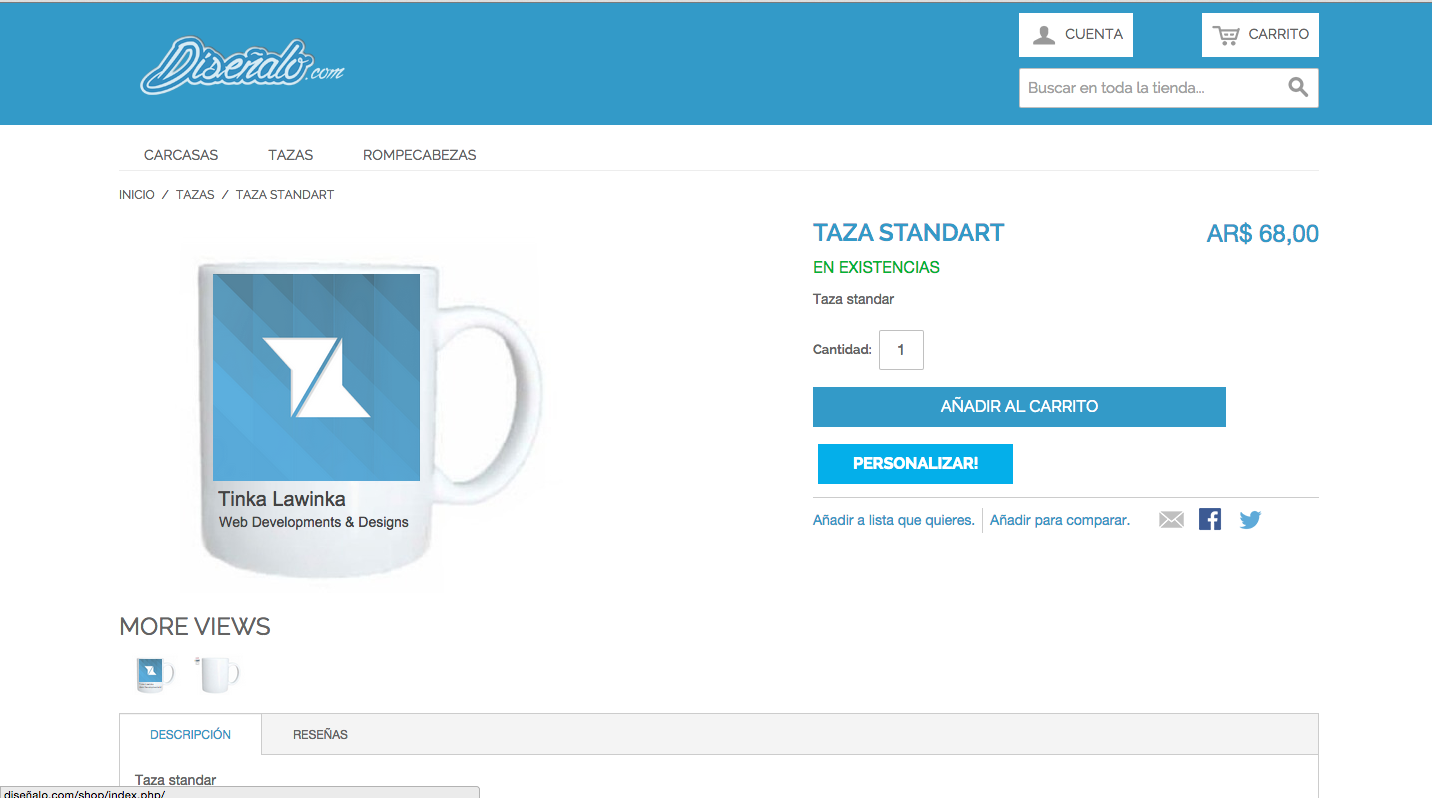
Task: Share product via email envelope icon
Action: pyautogui.click(x=1171, y=520)
